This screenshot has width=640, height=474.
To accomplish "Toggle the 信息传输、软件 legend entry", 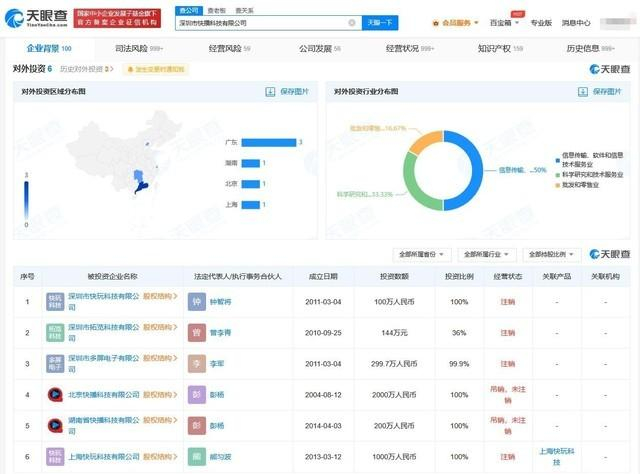I will (x=589, y=160).
